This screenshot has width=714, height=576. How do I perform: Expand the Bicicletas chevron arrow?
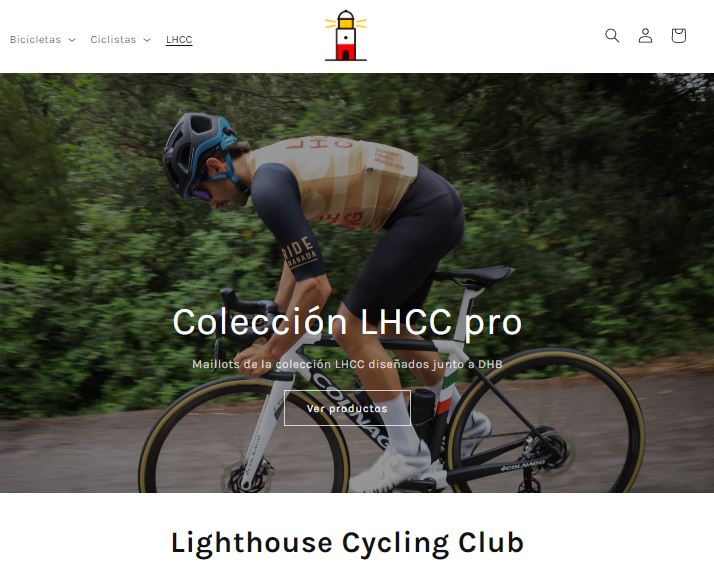click(x=72, y=40)
